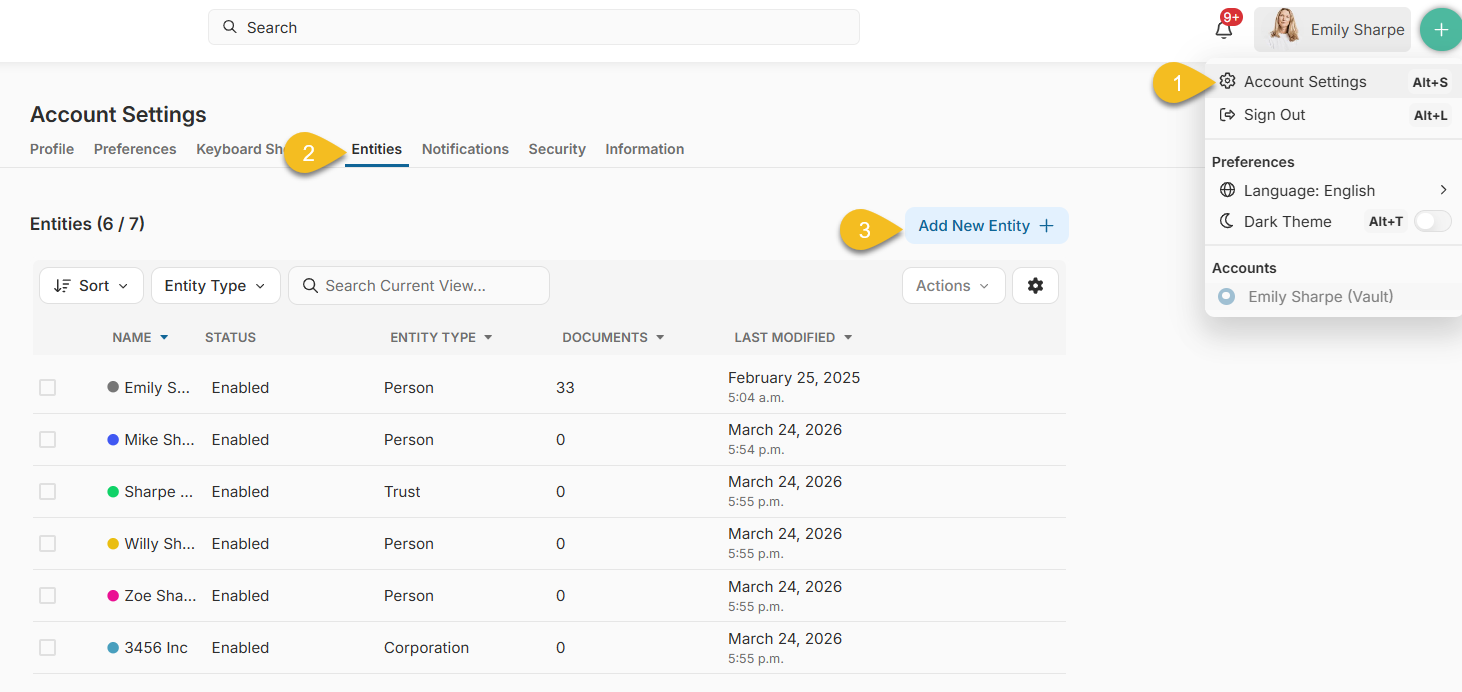Click the gear icon beside Actions
Image resolution: width=1462 pixels, height=692 pixels.
[1035, 285]
